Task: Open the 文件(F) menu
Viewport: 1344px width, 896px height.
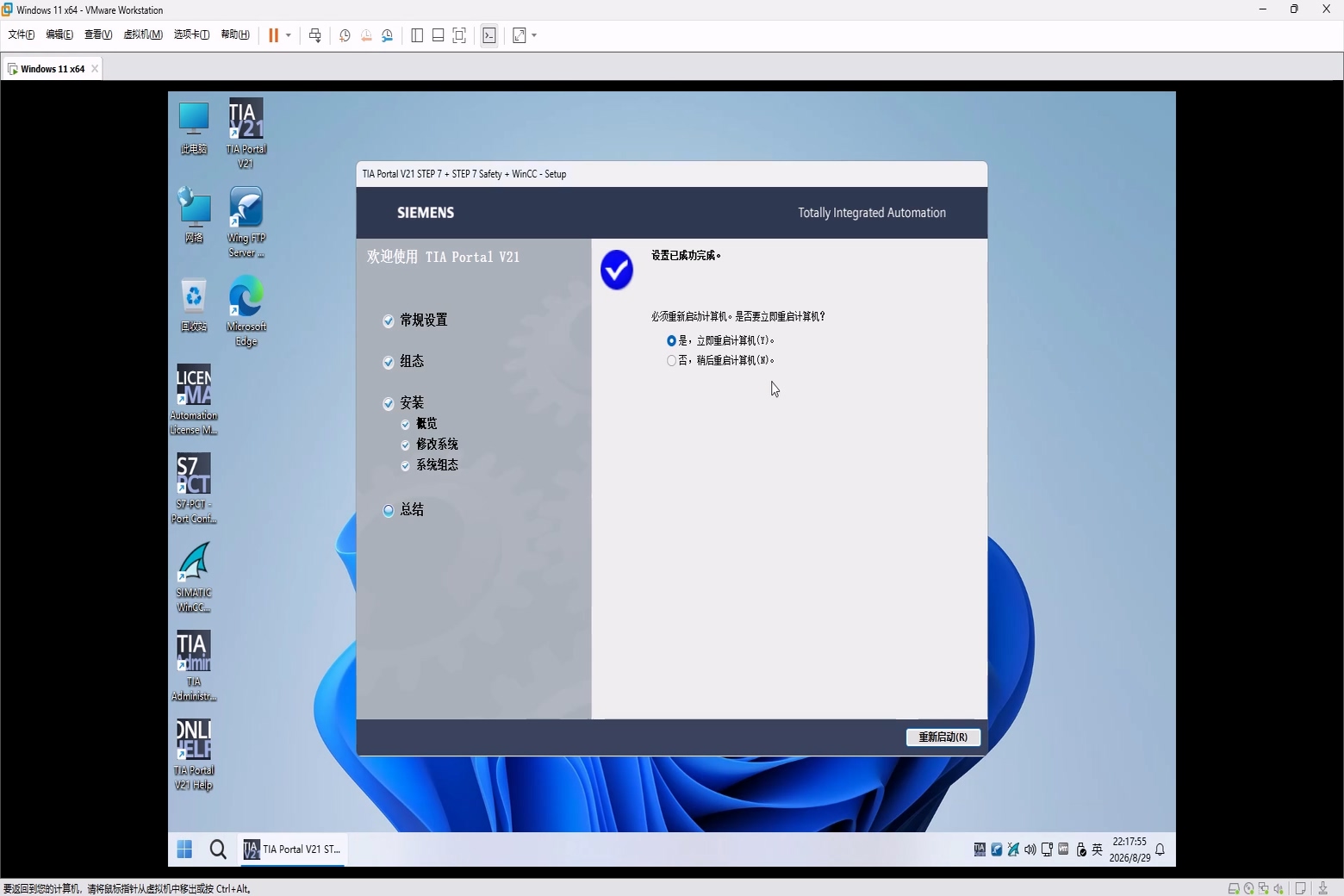Action: click(x=22, y=34)
